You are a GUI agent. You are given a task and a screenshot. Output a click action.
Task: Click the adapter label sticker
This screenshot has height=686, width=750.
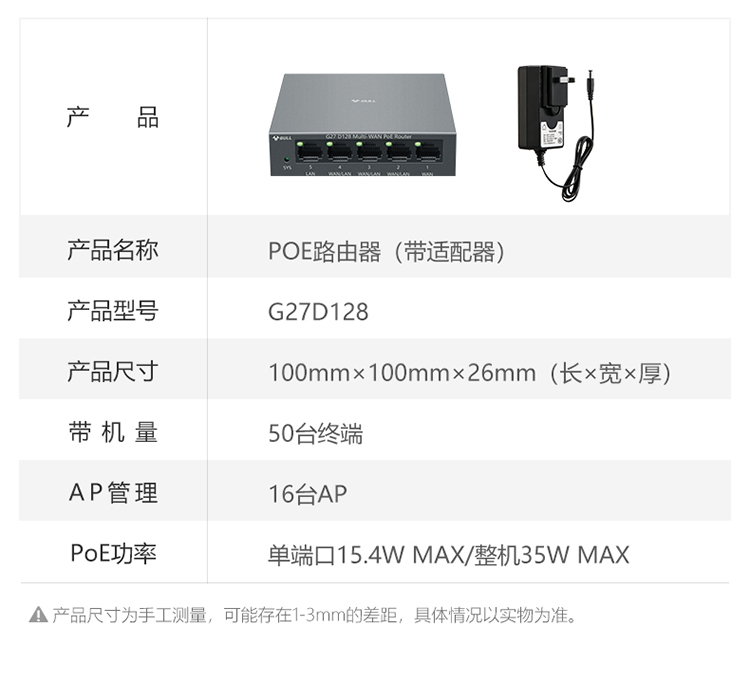click(550, 135)
